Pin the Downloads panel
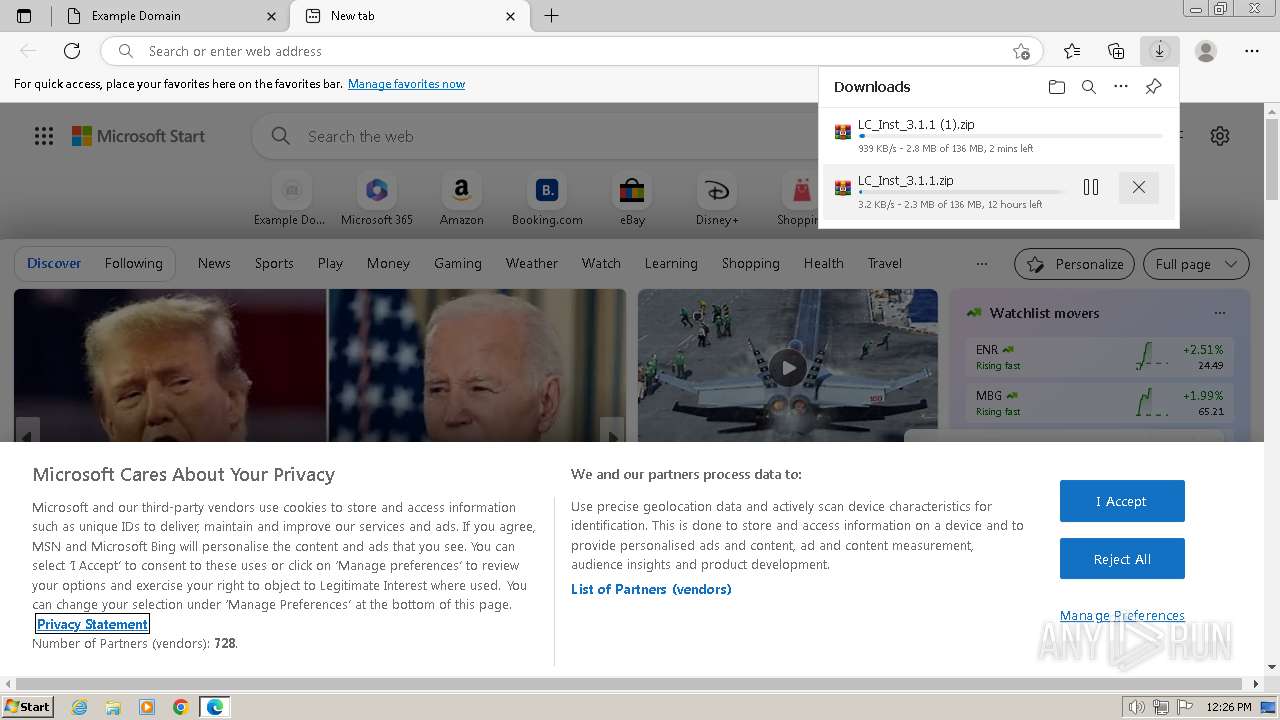The height and width of the screenshot is (720, 1280). 1153,87
